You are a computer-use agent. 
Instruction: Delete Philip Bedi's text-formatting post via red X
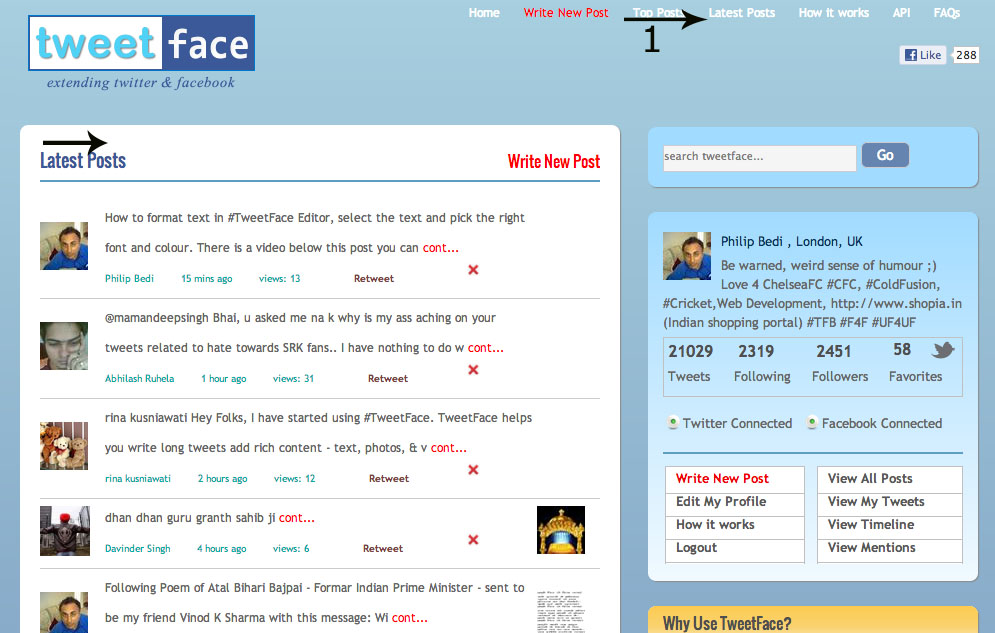point(473,270)
